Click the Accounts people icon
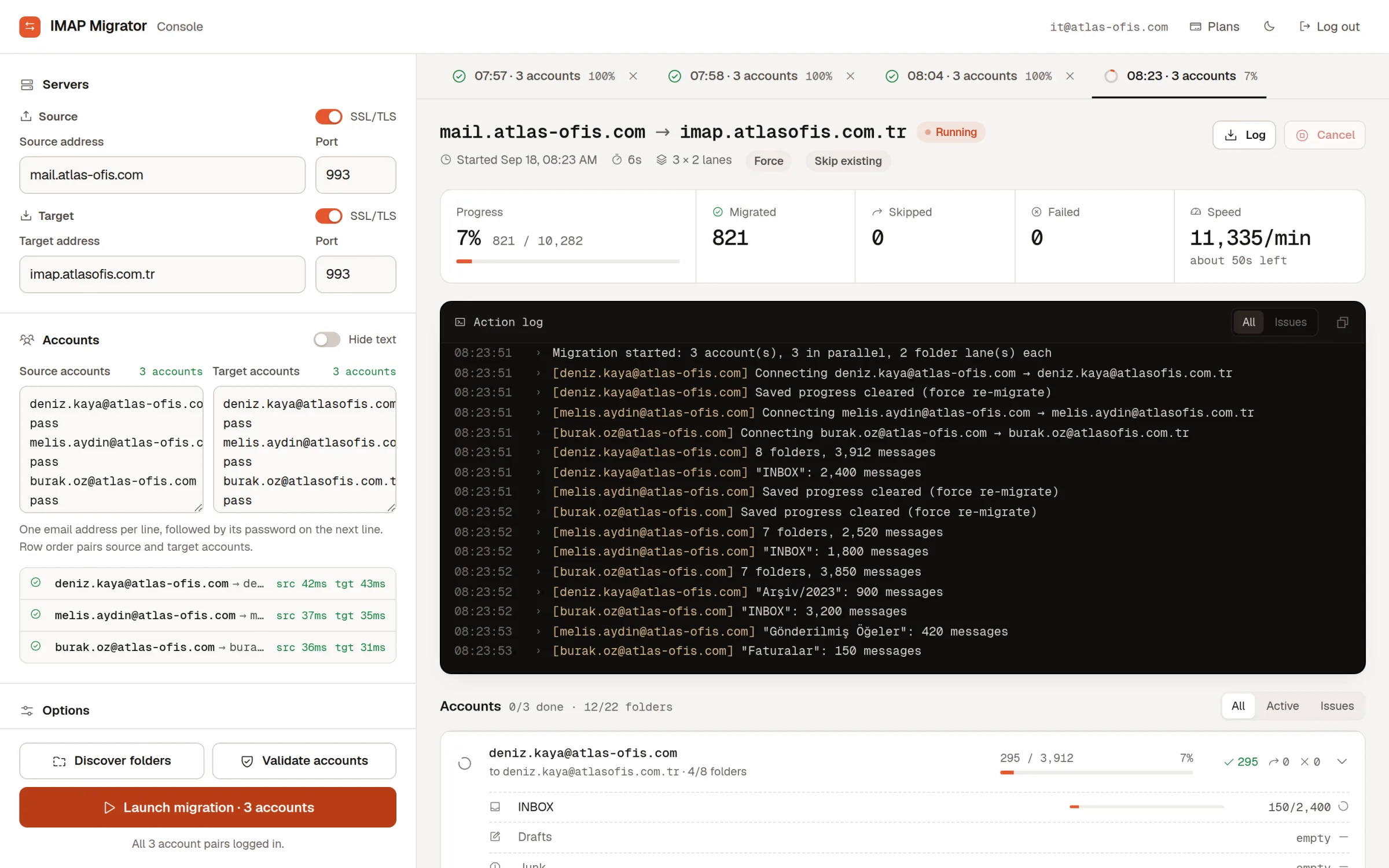 pos(27,340)
